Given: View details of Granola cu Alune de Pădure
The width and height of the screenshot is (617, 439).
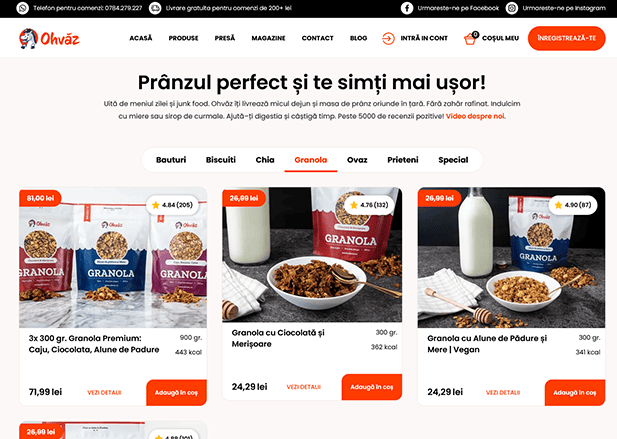Looking at the screenshot, I should pyautogui.click(x=503, y=392).
